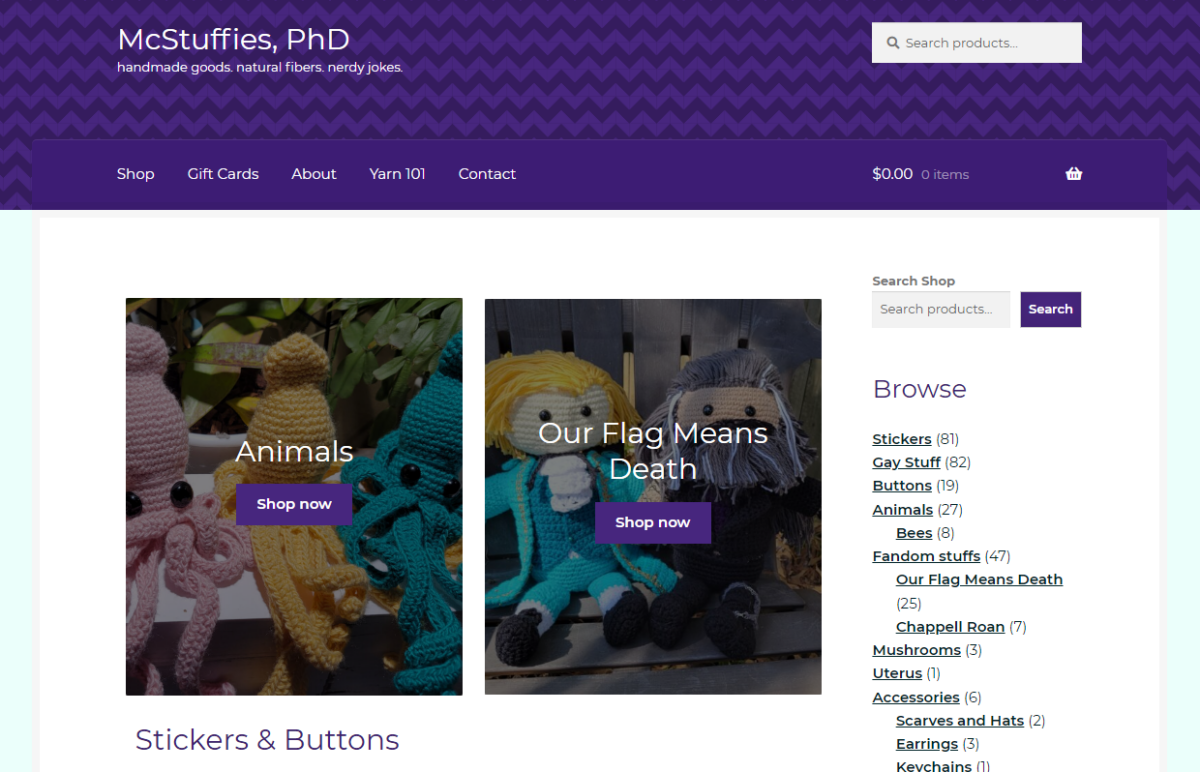Open the Gift Cards menu item
Image resolution: width=1200 pixels, height=772 pixels.
(x=223, y=174)
